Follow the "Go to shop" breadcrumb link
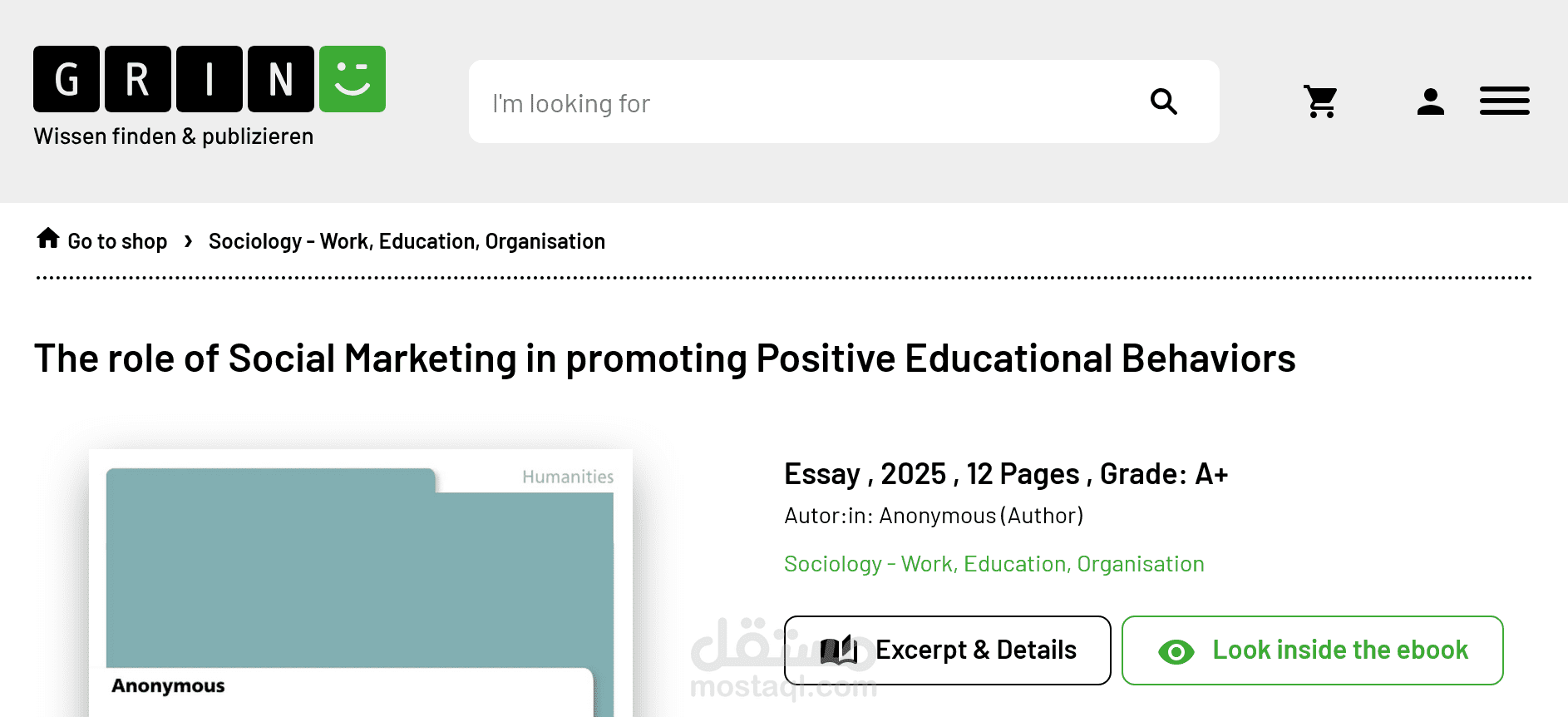Viewport: 1568px width, 717px height. tap(117, 241)
